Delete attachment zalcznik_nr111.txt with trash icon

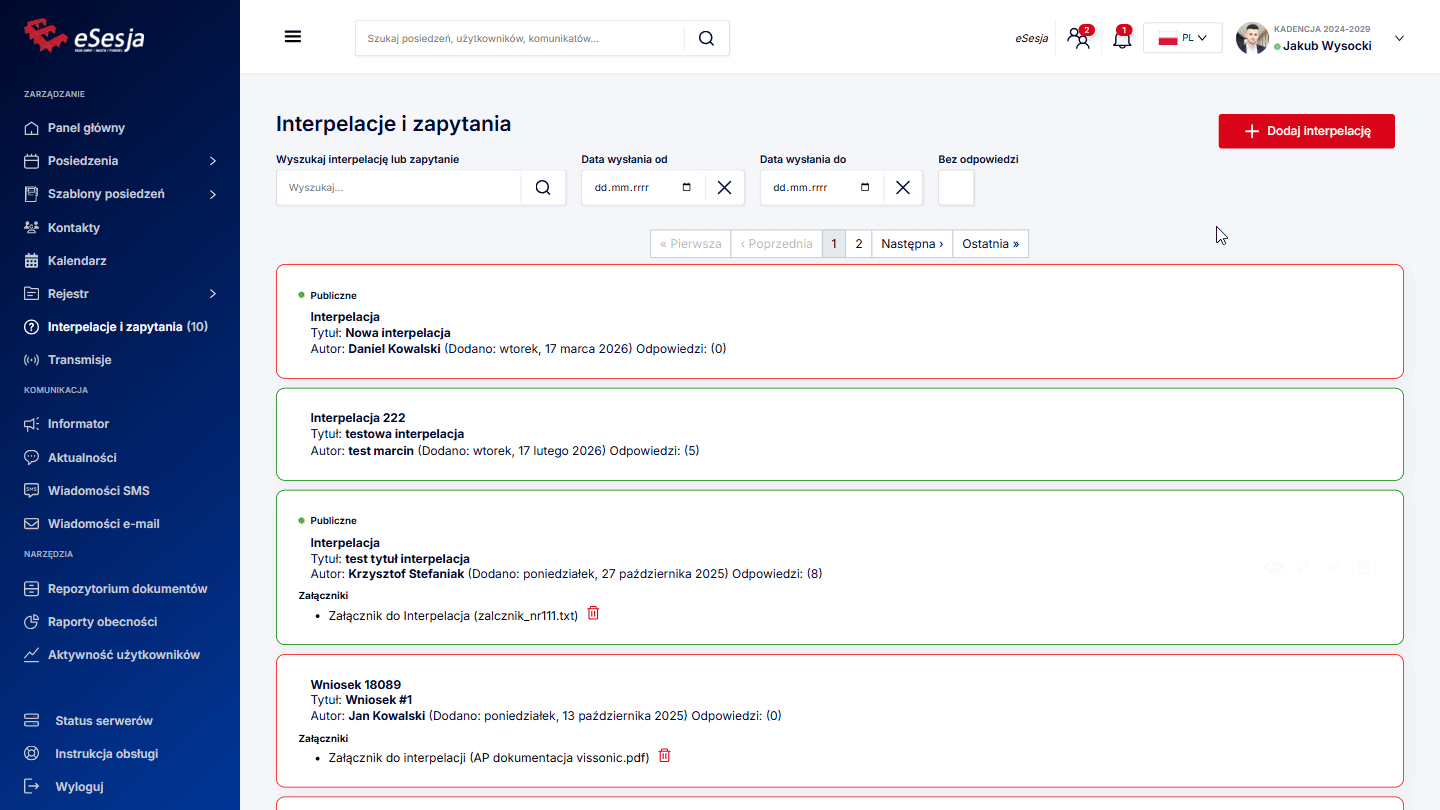[593, 613]
